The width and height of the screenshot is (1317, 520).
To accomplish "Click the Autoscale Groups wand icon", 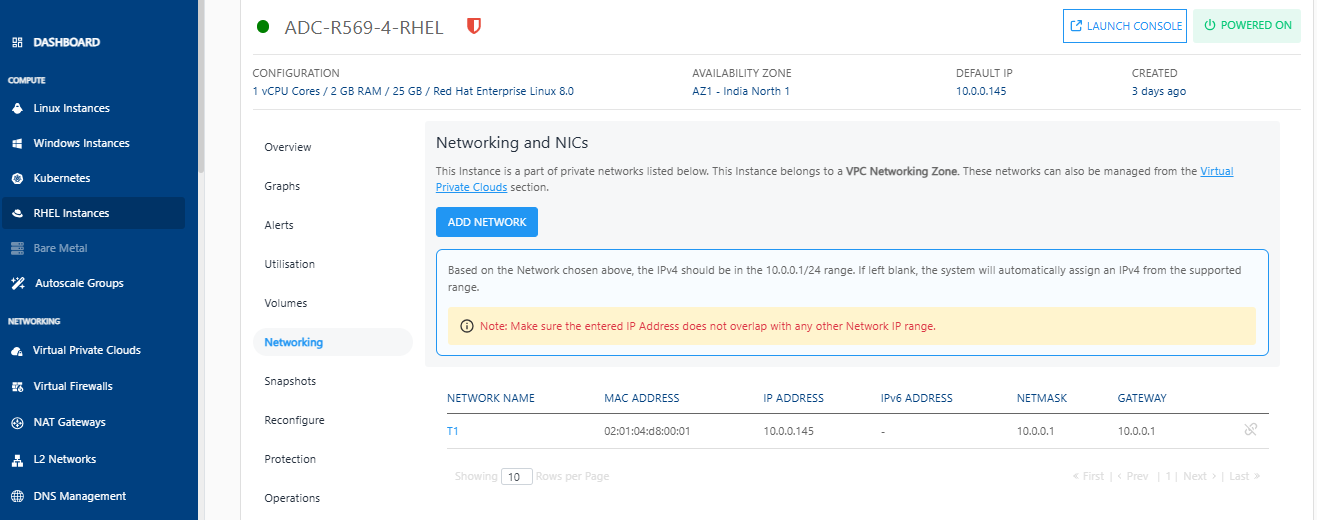I will [17, 283].
